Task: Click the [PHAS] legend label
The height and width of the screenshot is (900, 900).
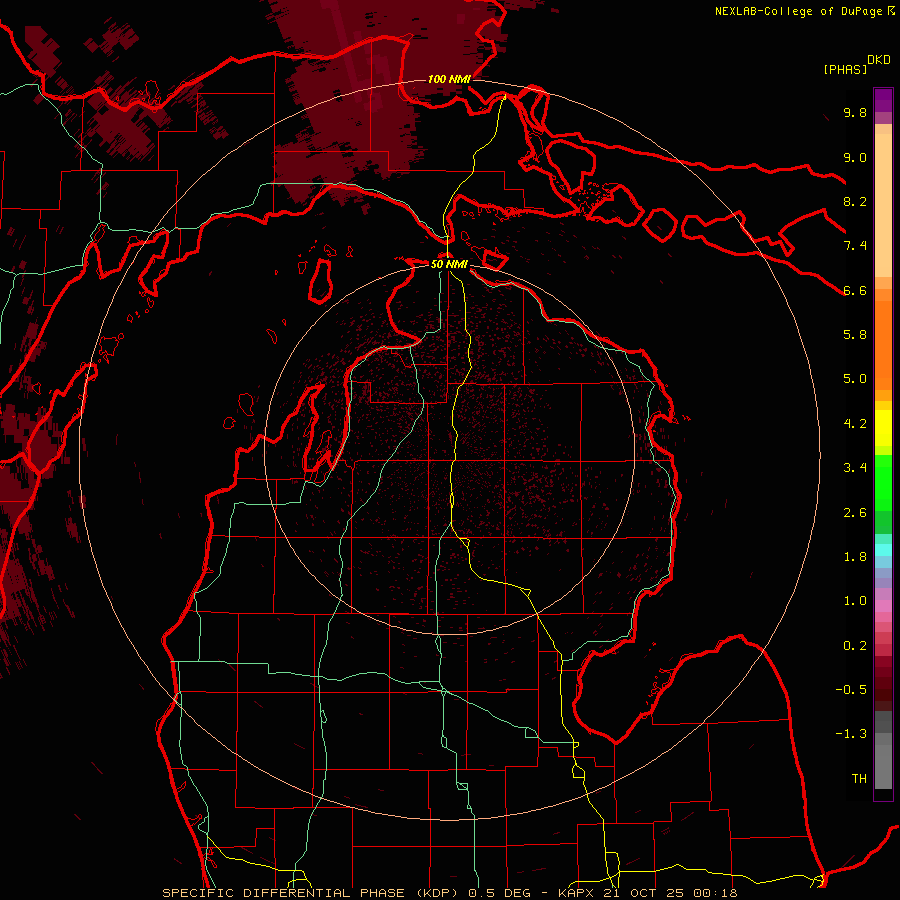Action: click(x=845, y=70)
